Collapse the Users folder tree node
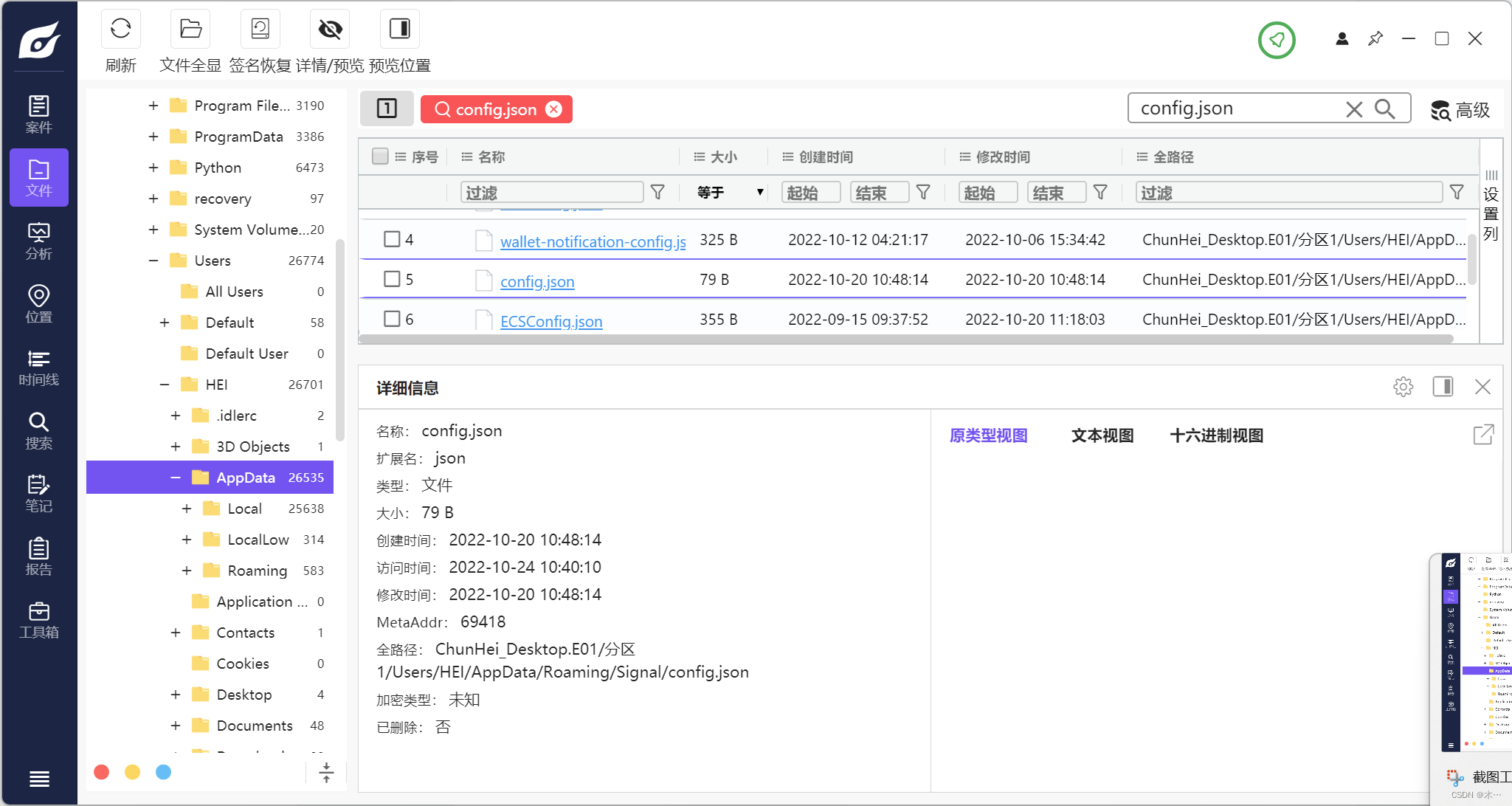This screenshot has height=806, width=1512. [x=153, y=261]
